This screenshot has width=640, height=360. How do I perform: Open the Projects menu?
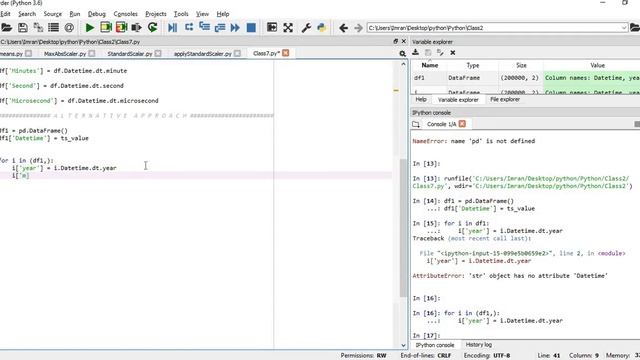click(x=156, y=14)
